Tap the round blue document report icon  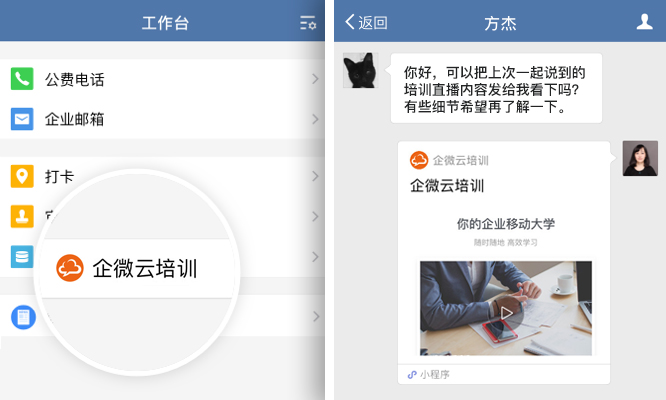click(x=23, y=317)
